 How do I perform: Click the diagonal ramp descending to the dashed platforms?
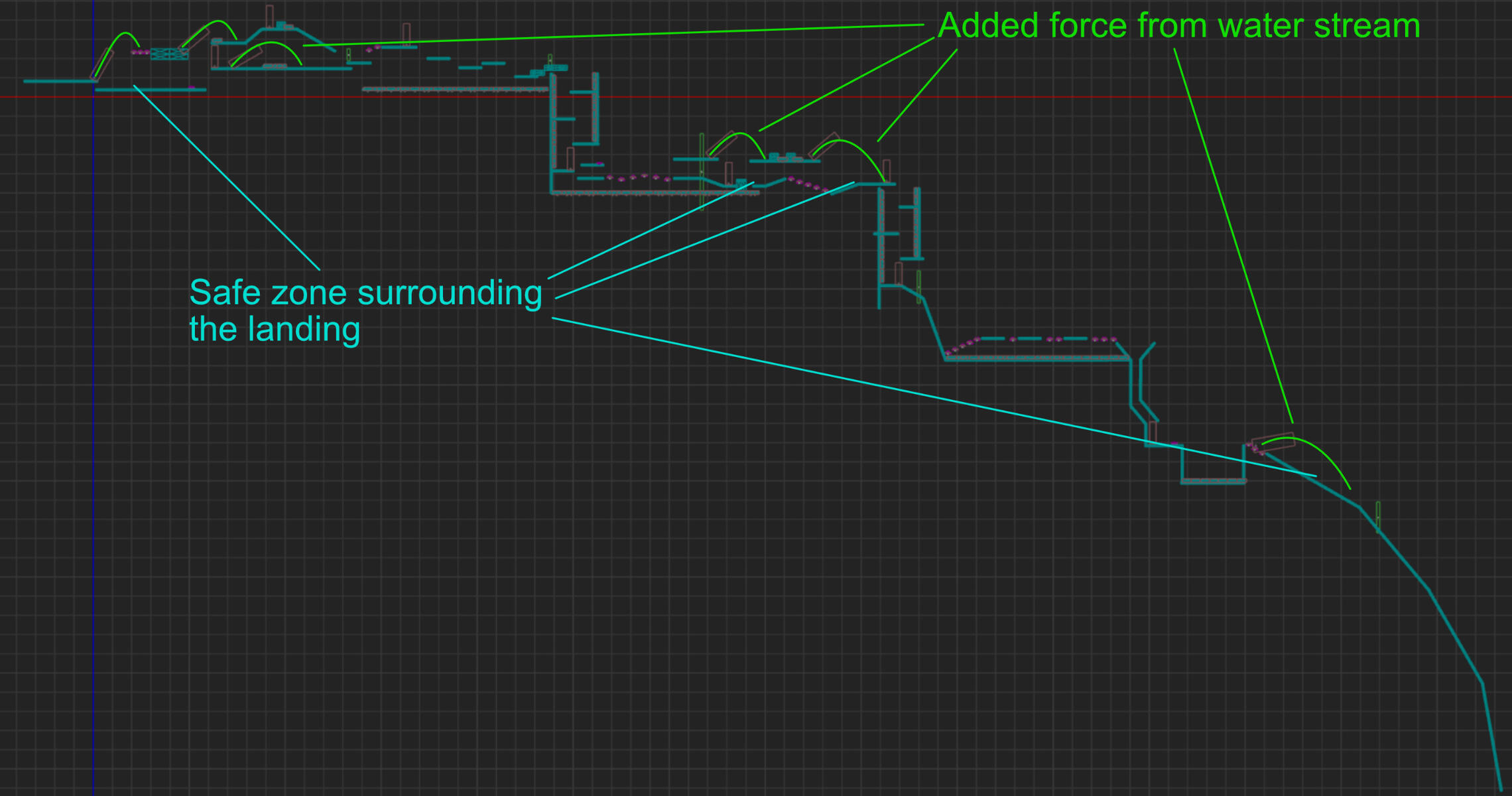tap(933, 328)
